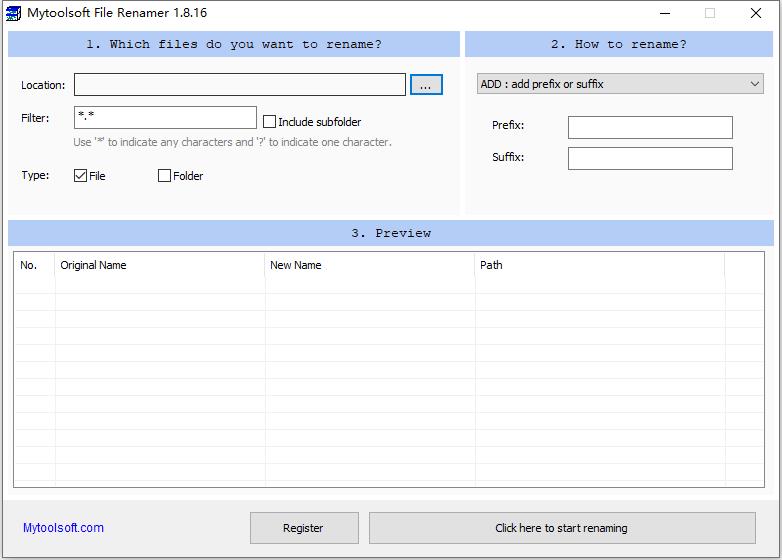The image size is (782, 560).
Task: Enable the Include subfolder checkbox
Action: (x=270, y=122)
